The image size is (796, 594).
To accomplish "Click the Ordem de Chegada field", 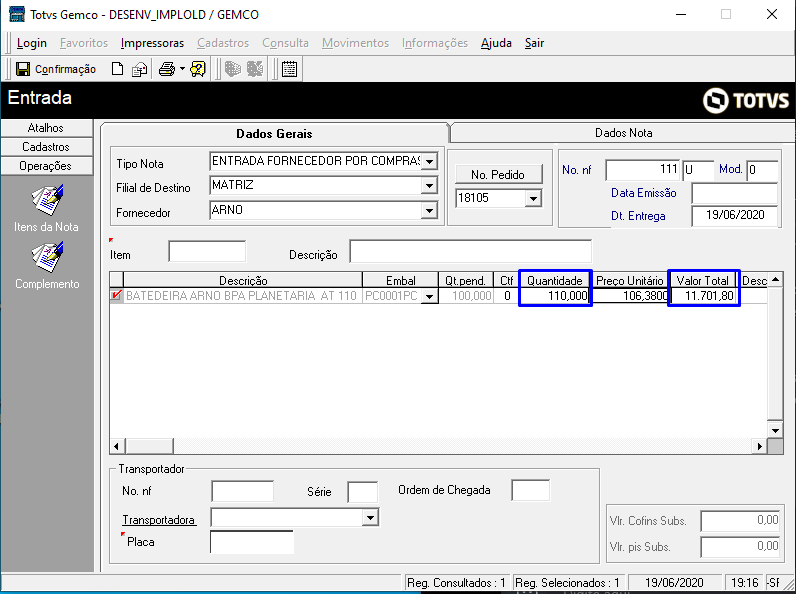I will point(530,490).
